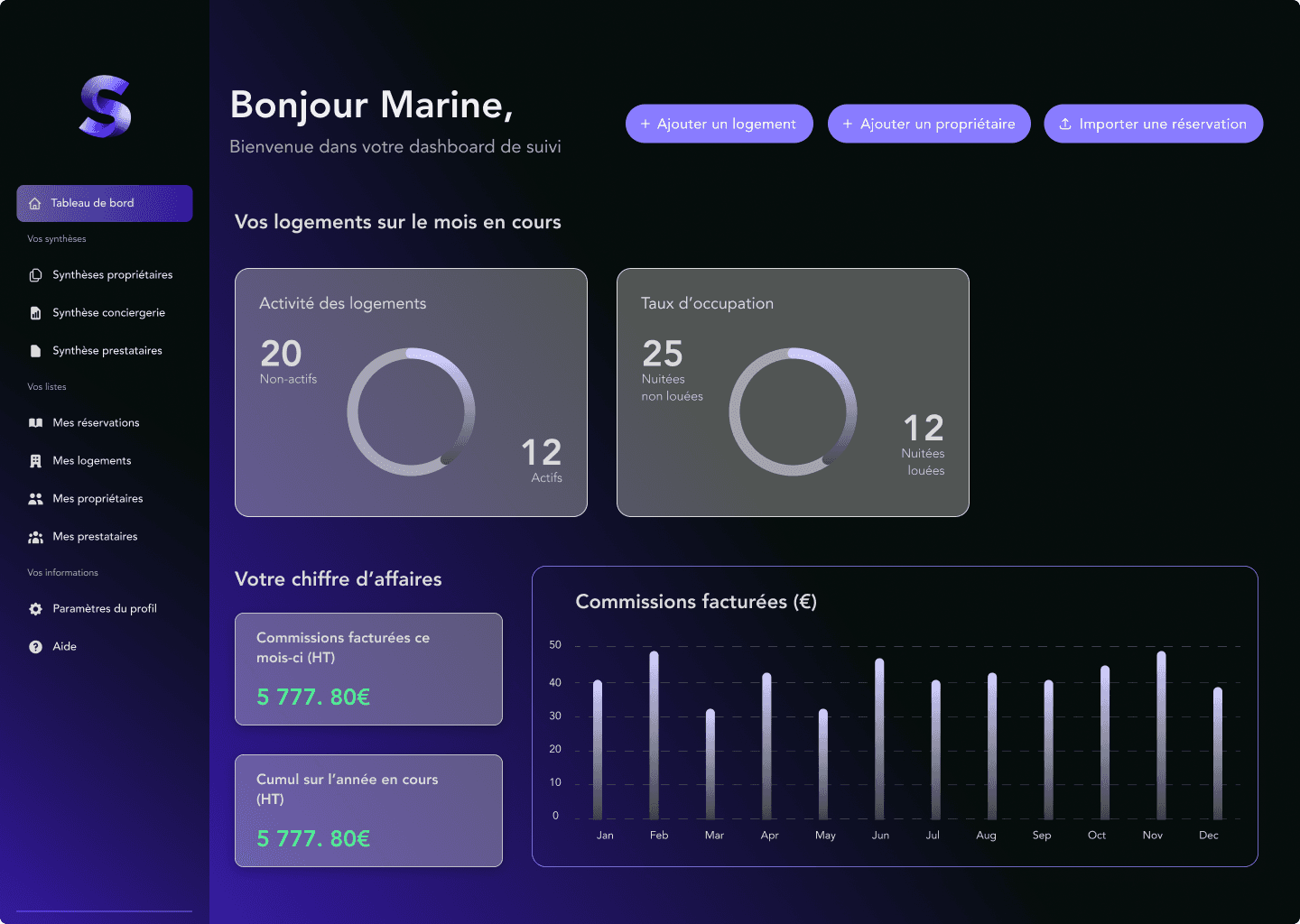Image resolution: width=1300 pixels, height=924 pixels.
Task: Click the Mes logements building icon
Action: pyautogui.click(x=35, y=461)
